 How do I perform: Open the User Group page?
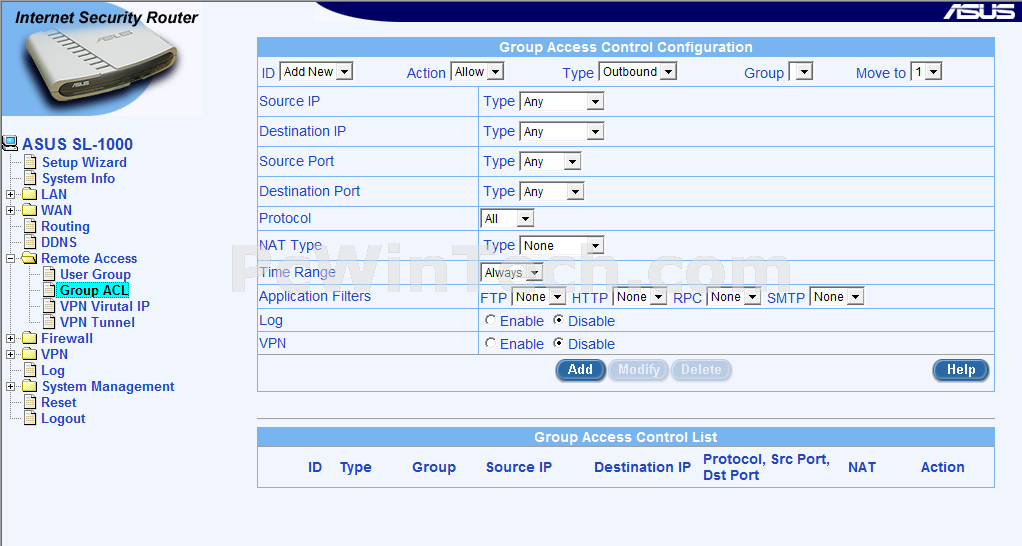95,274
